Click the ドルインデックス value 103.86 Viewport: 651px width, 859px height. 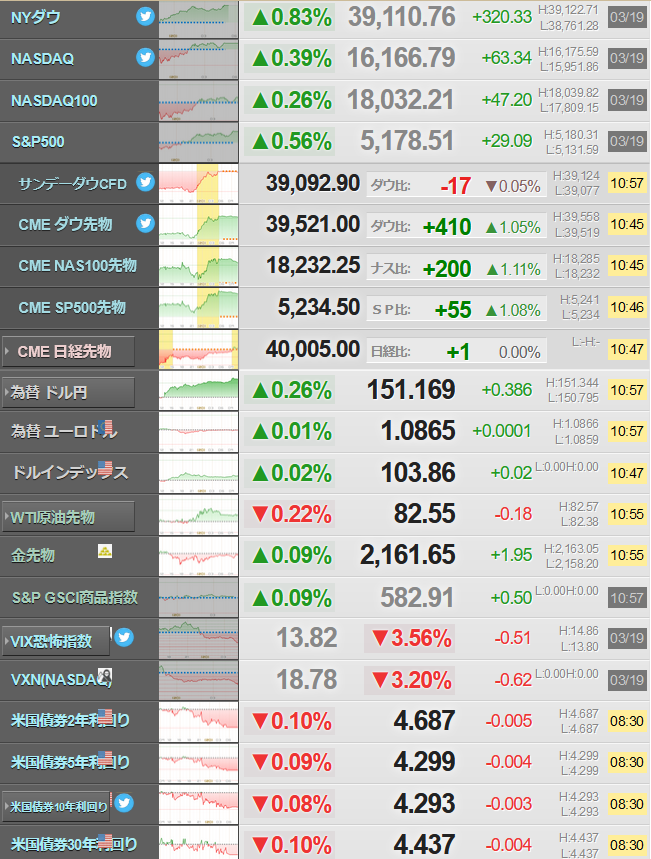pyautogui.click(x=418, y=473)
